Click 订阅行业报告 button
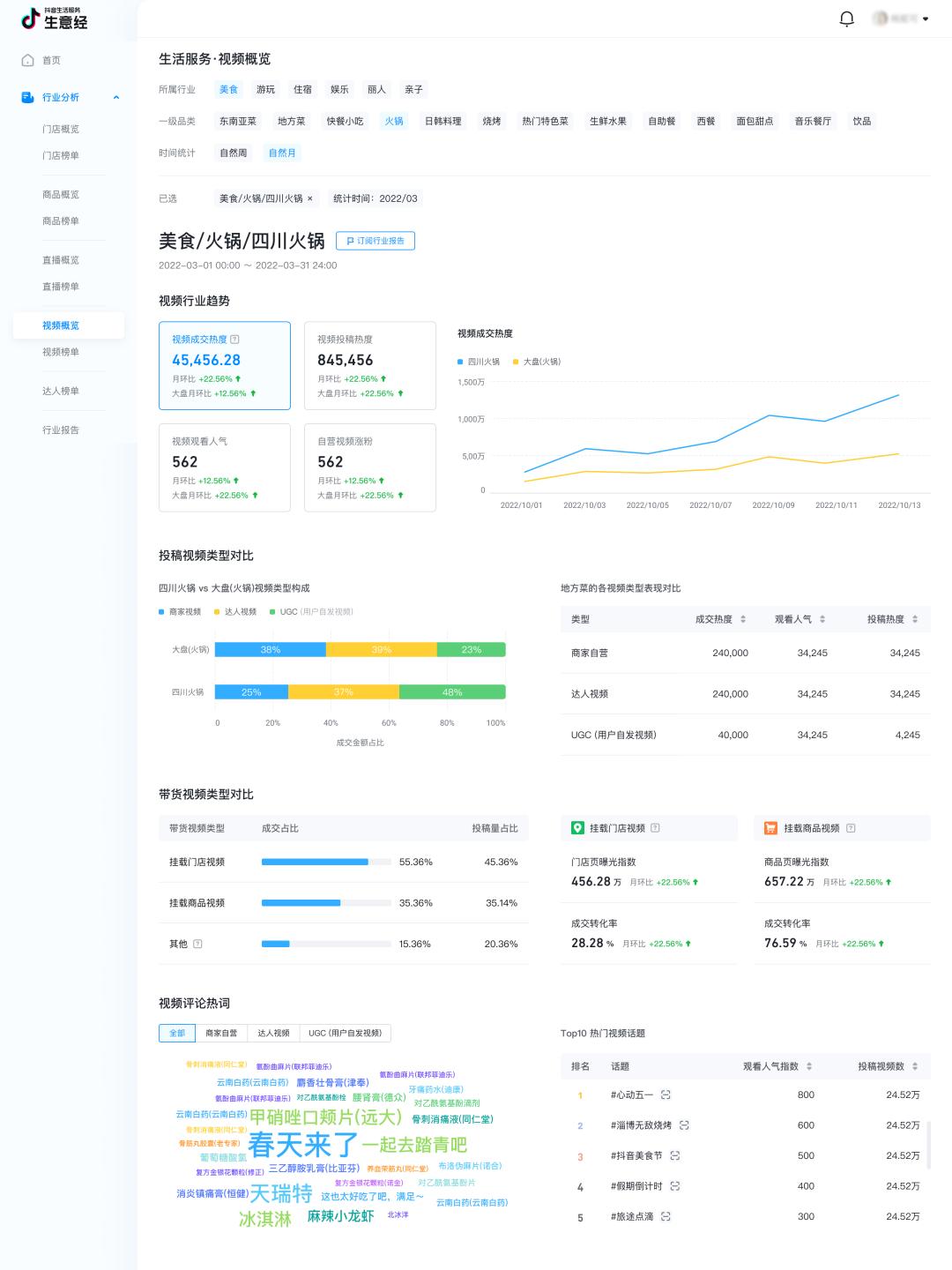Image resolution: width=952 pixels, height=1270 pixels. [376, 241]
